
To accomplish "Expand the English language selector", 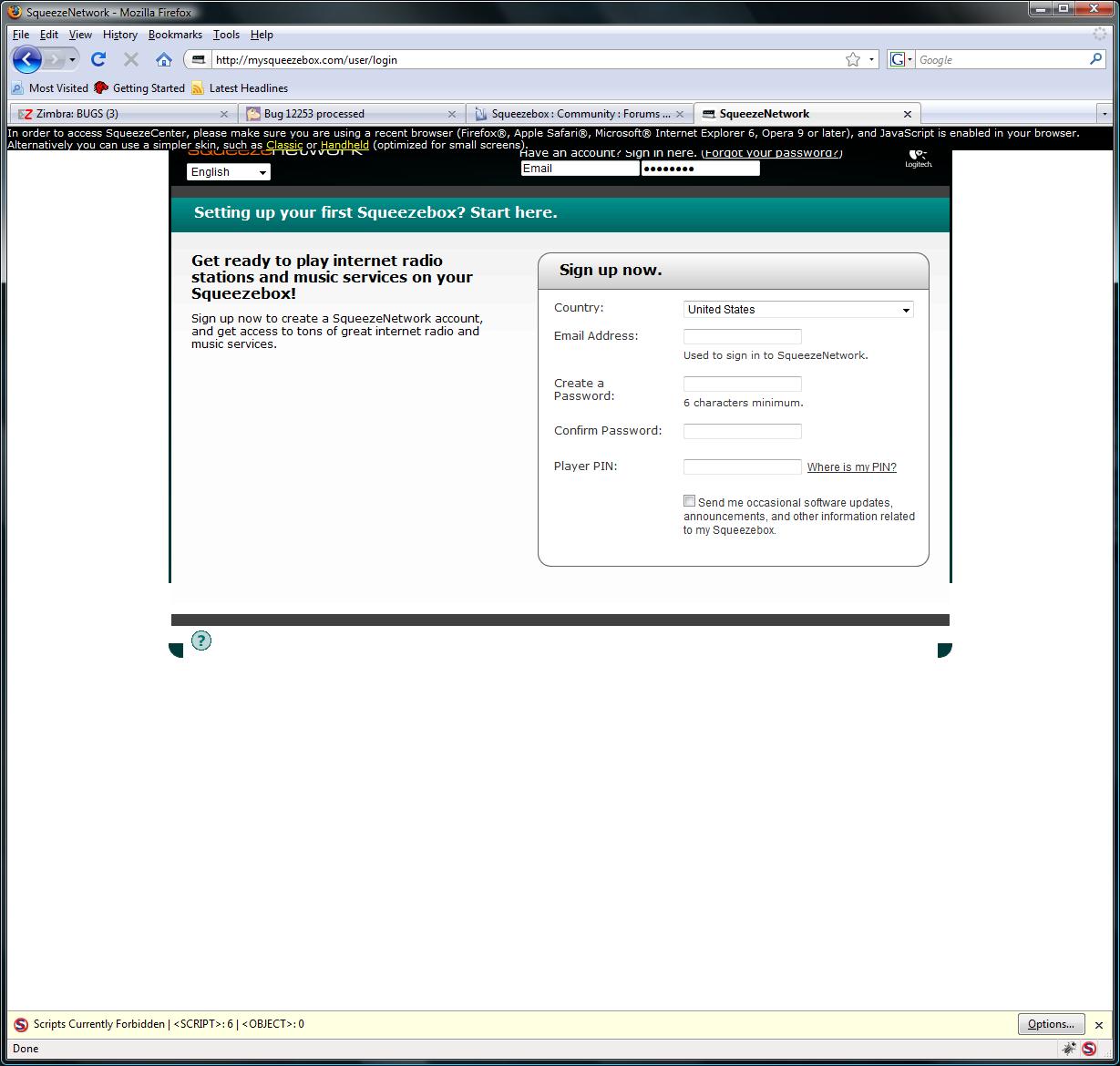I will tap(229, 172).
